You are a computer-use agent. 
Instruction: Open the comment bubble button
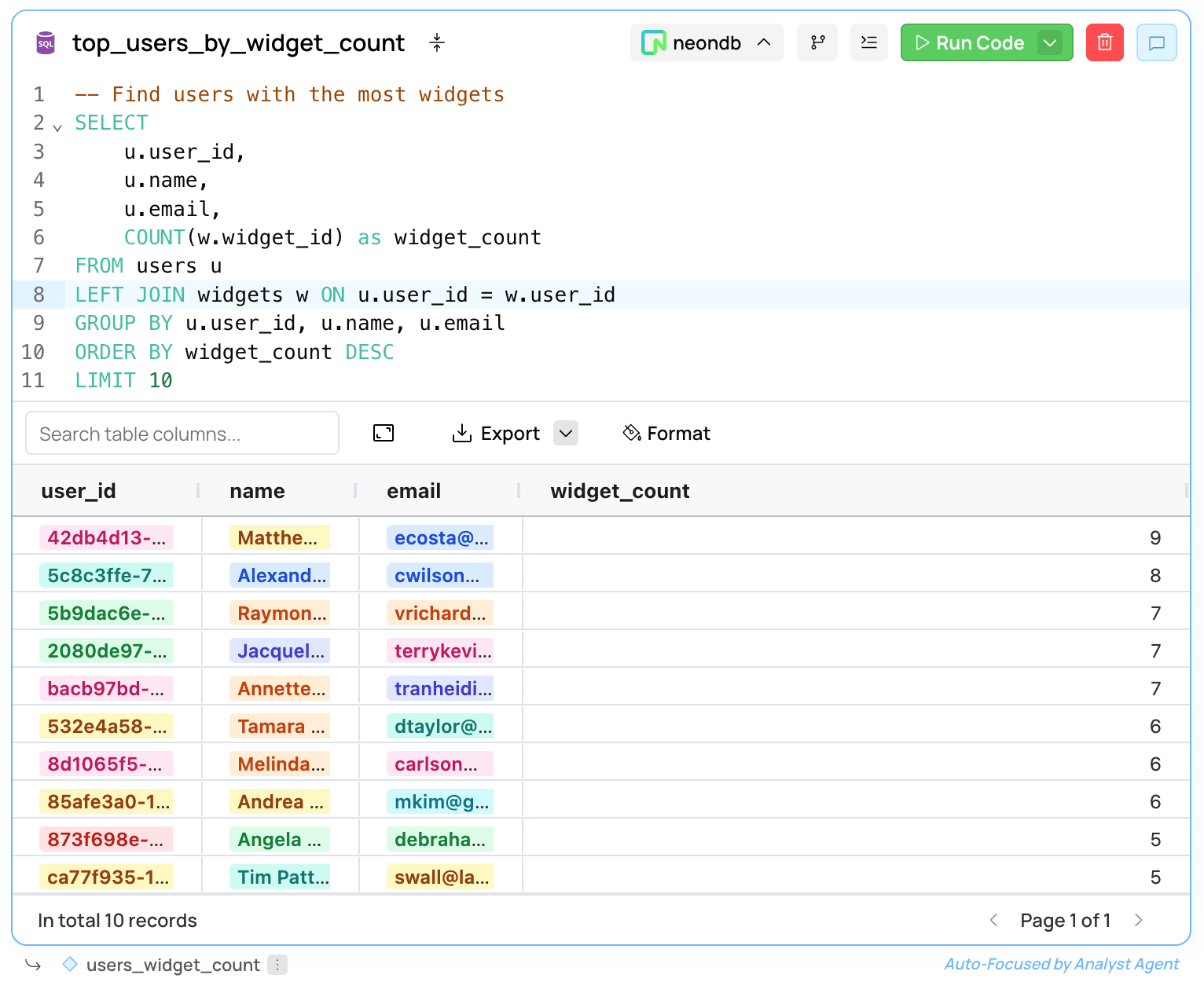(1156, 42)
